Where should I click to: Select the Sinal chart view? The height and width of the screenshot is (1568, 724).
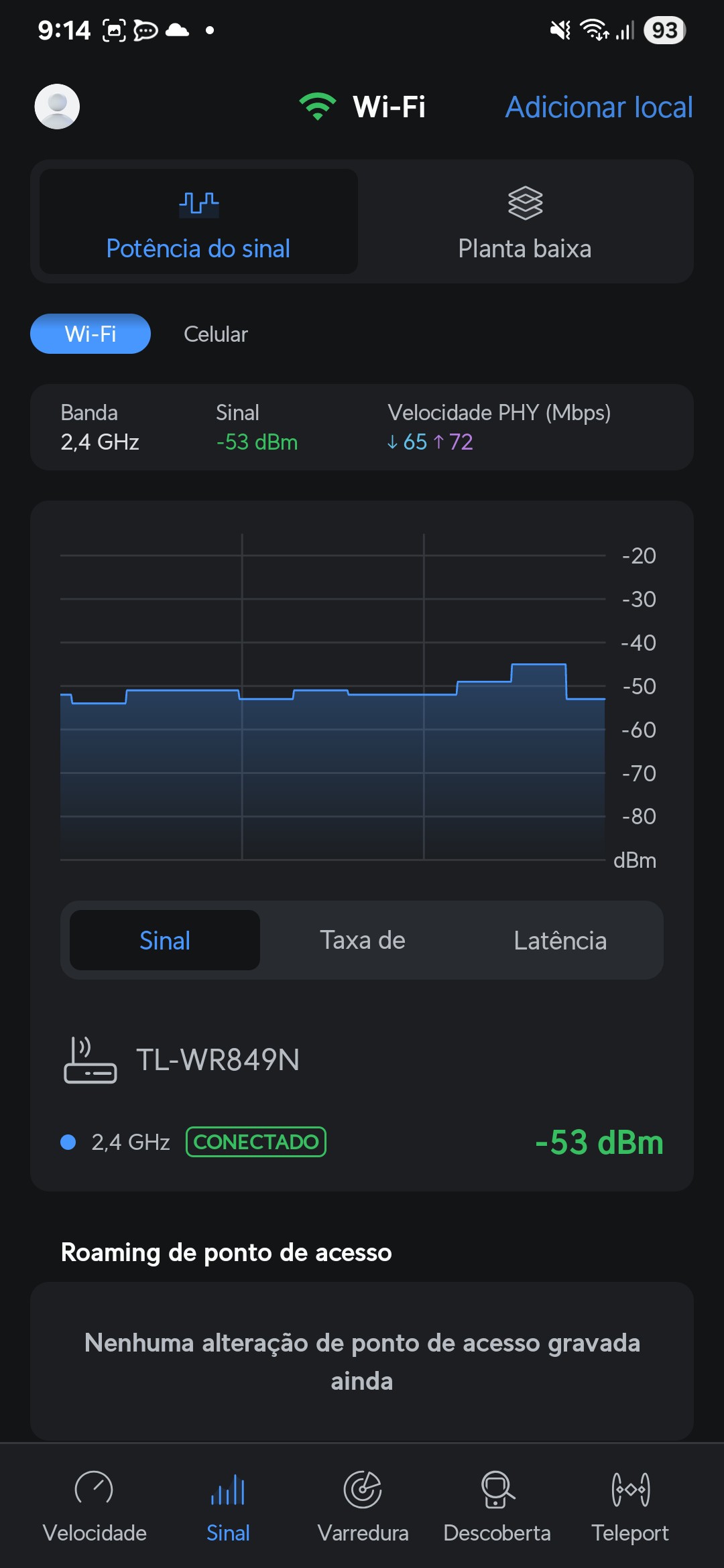[x=165, y=940]
